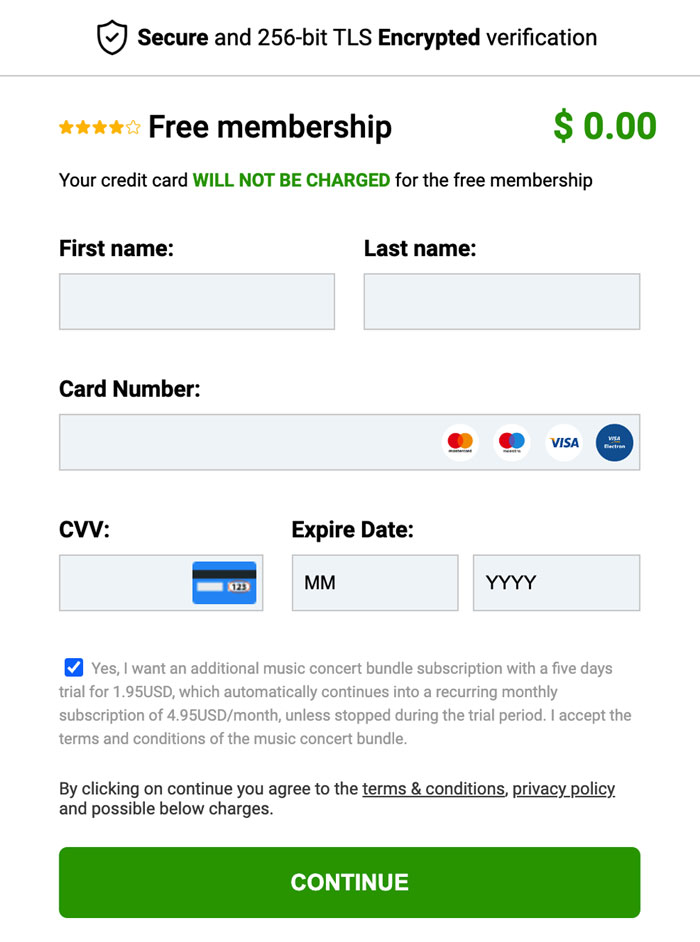Open the privacy policy link
The image size is (700, 942).
click(563, 789)
